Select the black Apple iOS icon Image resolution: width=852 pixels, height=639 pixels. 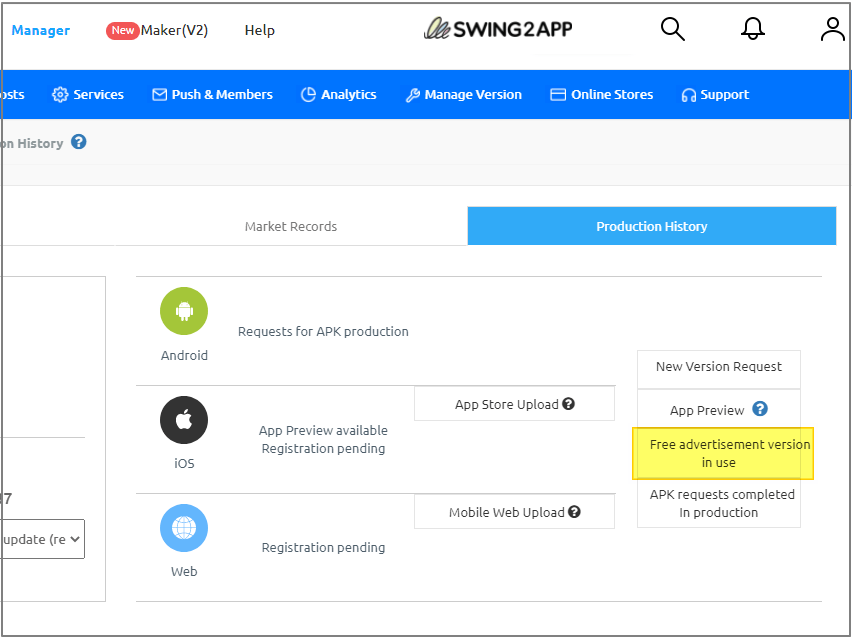(184, 419)
